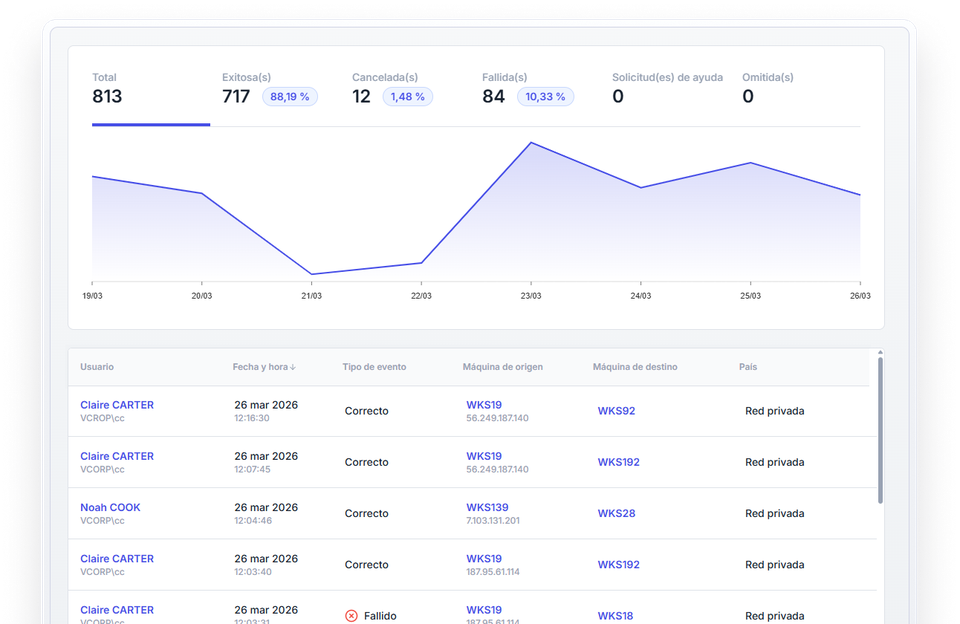Click the 7.103.131.201 IP address
This screenshot has width=960, height=624.
coord(493,521)
